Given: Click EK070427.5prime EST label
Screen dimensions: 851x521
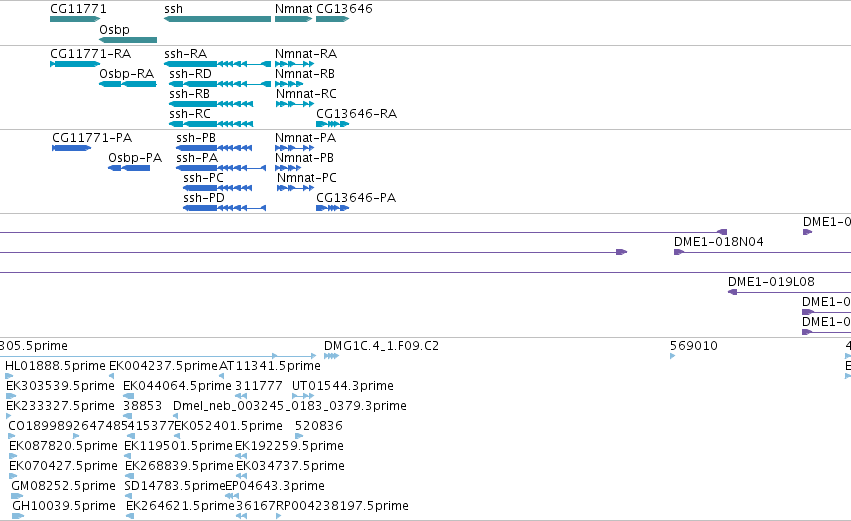Looking at the screenshot, I should click(x=63, y=467).
